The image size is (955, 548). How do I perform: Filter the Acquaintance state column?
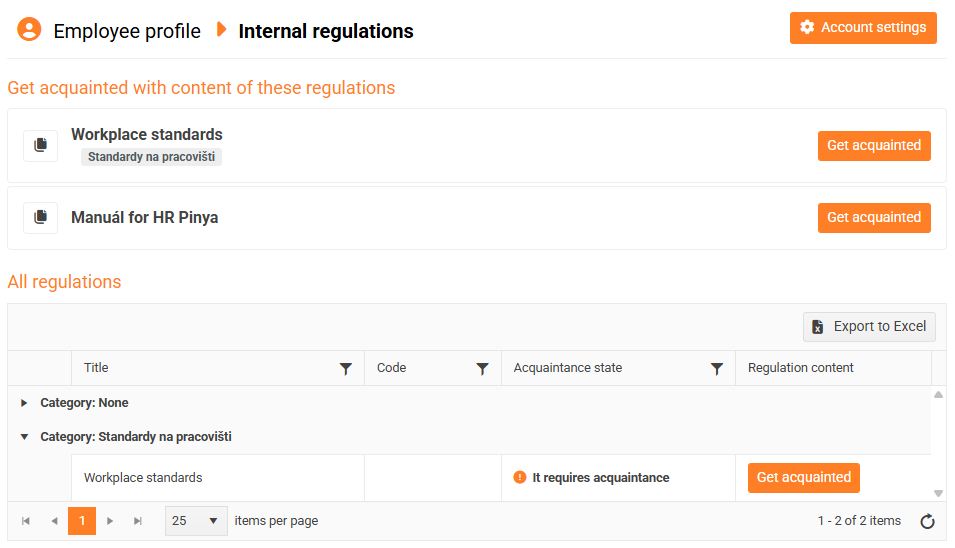(x=716, y=369)
